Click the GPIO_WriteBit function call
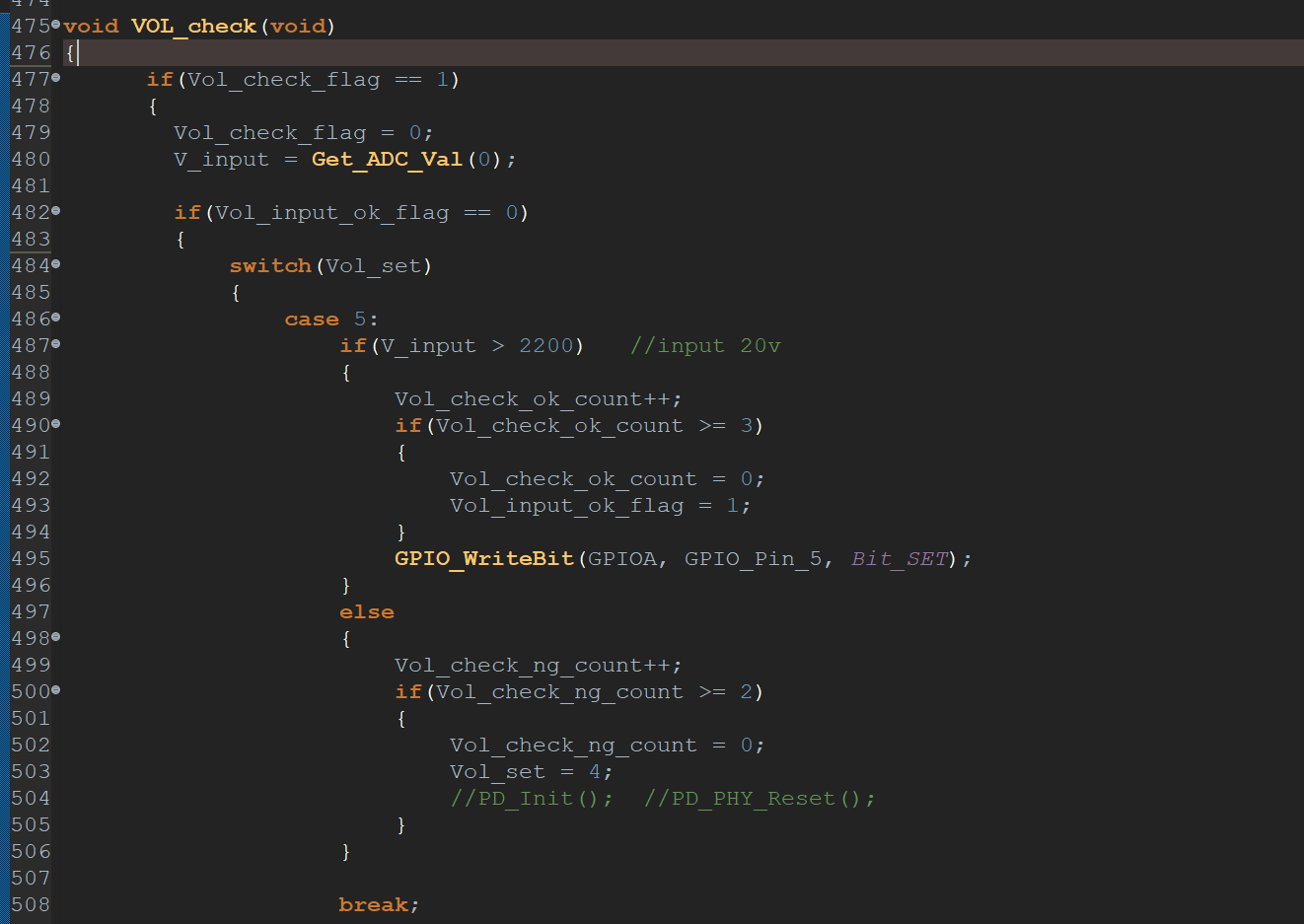 tap(484, 559)
